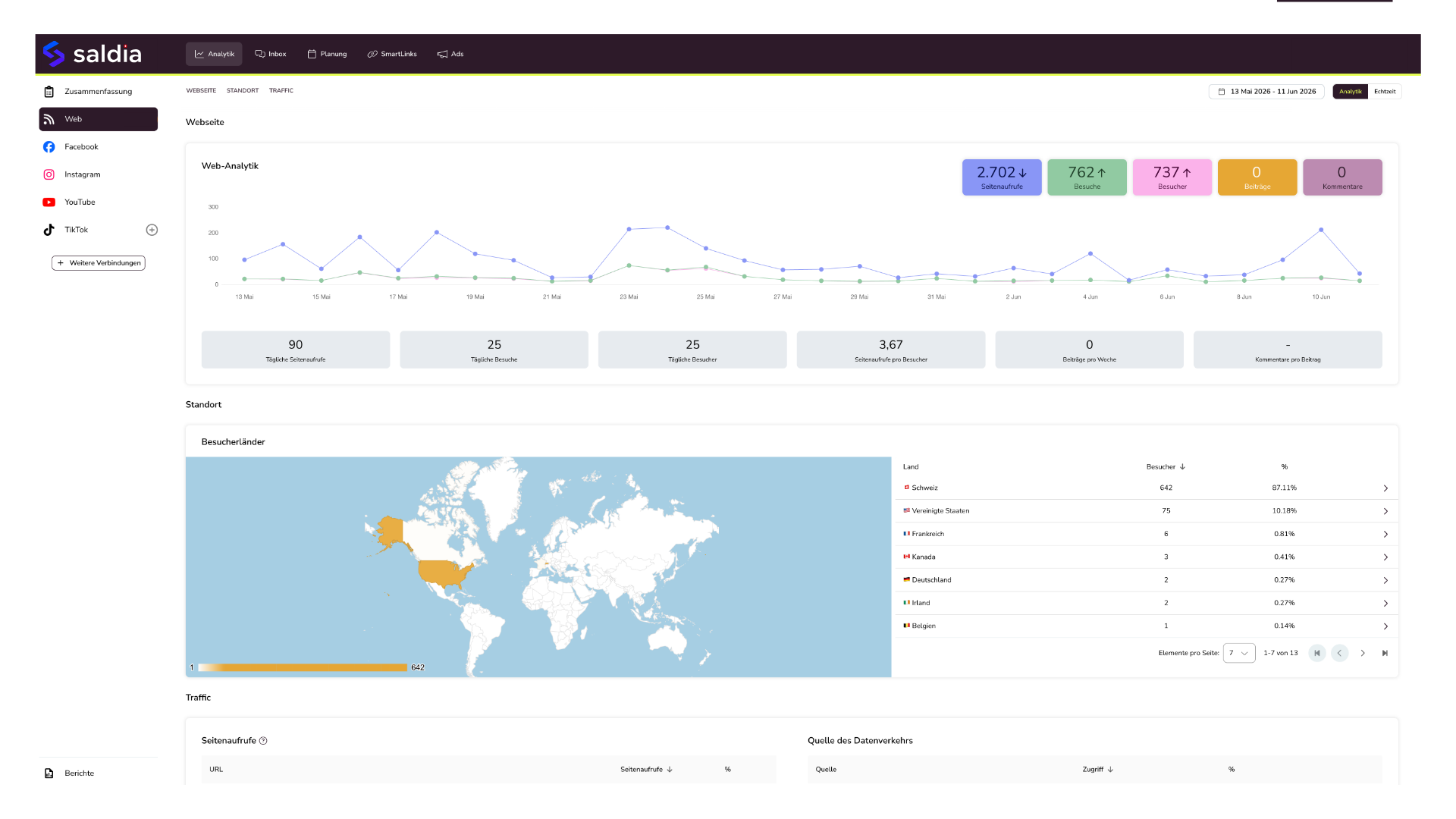Viewport: 1456px width, 819px height.
Task: Toggle the Beiträge 0 series card
Action: click(1257, 177)
